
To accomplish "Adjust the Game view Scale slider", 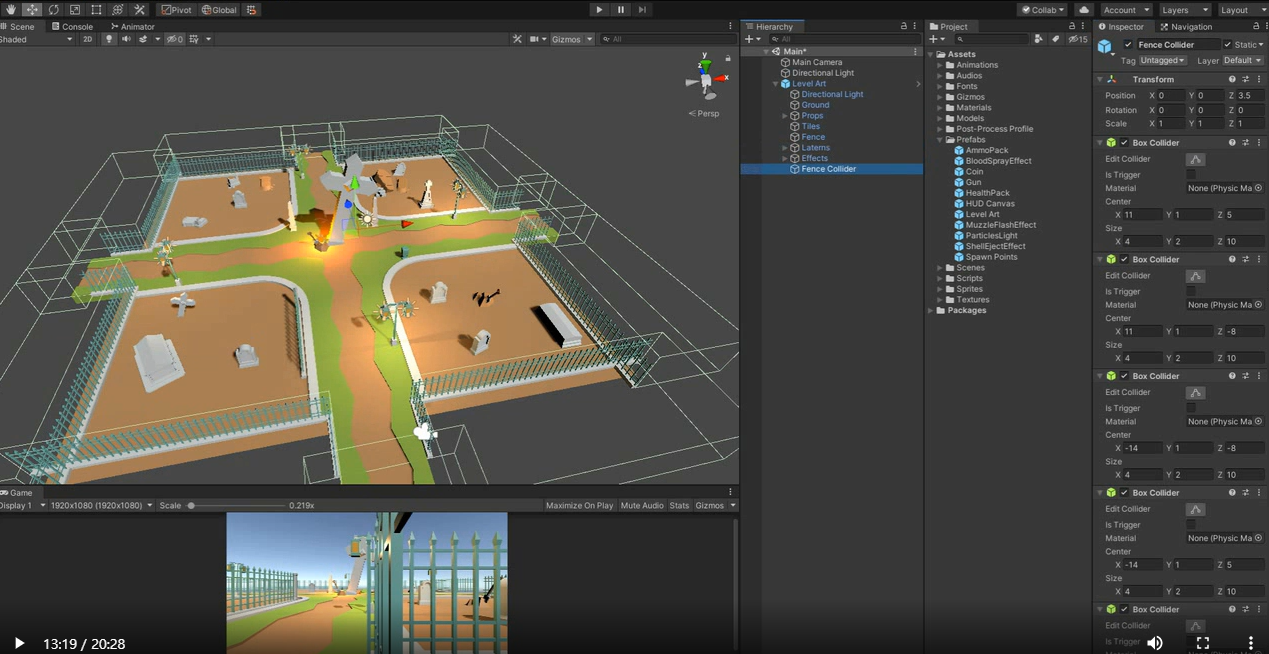I will [x=191, y=506].
